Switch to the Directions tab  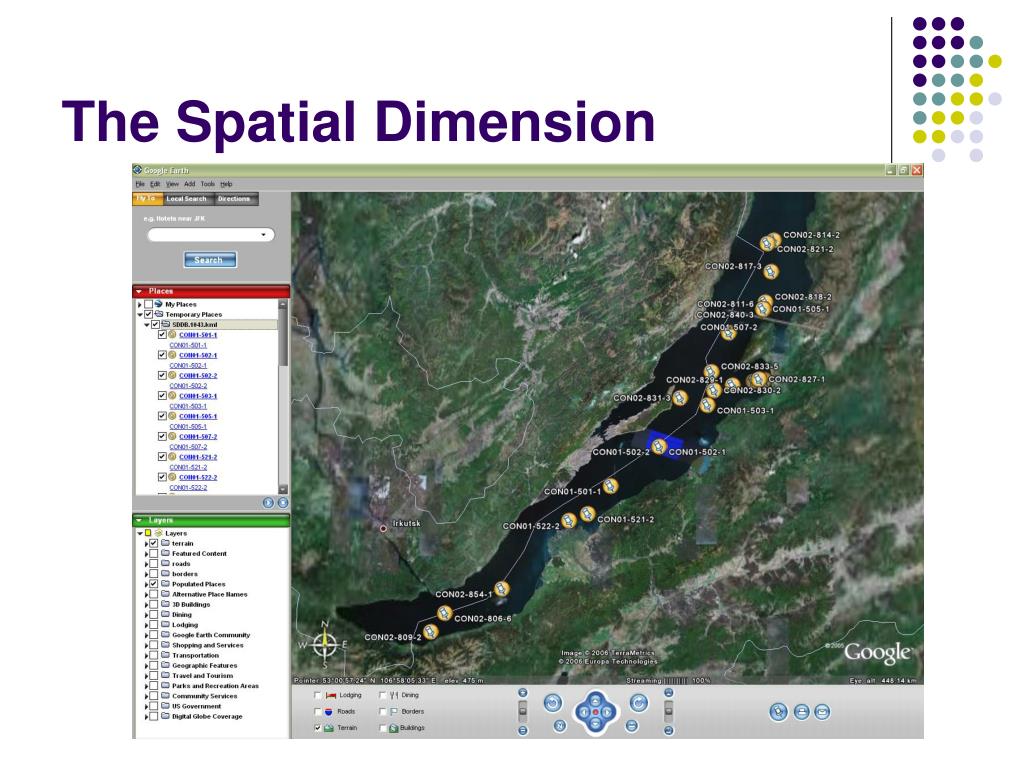point(234,199)
